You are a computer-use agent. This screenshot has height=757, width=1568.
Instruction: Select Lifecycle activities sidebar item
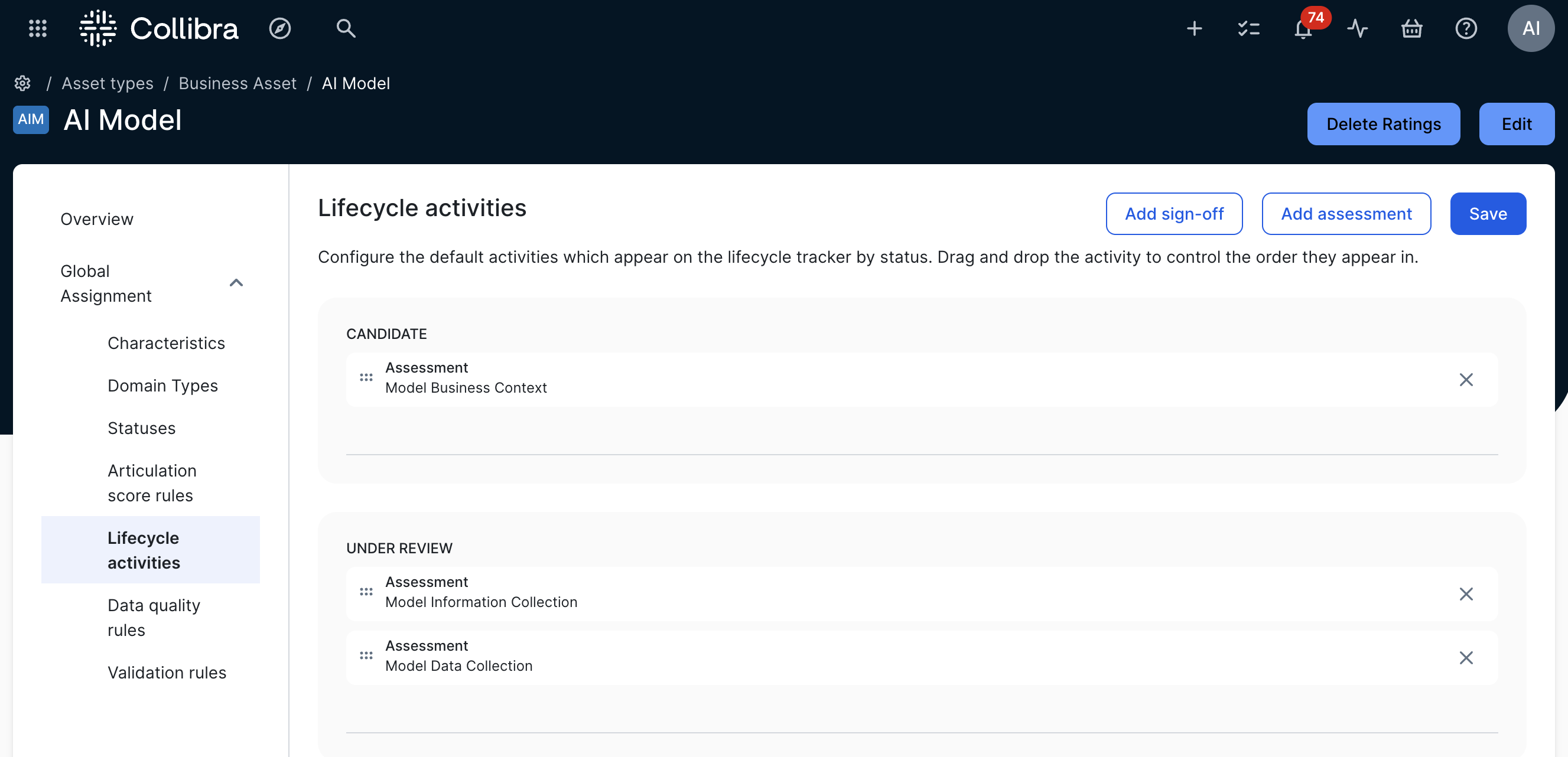[150, 550]
